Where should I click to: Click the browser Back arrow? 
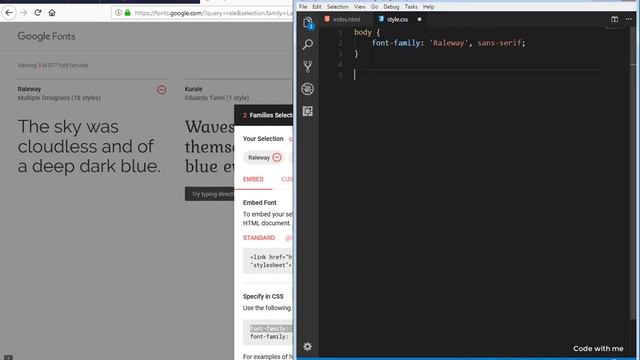[9, 13]
